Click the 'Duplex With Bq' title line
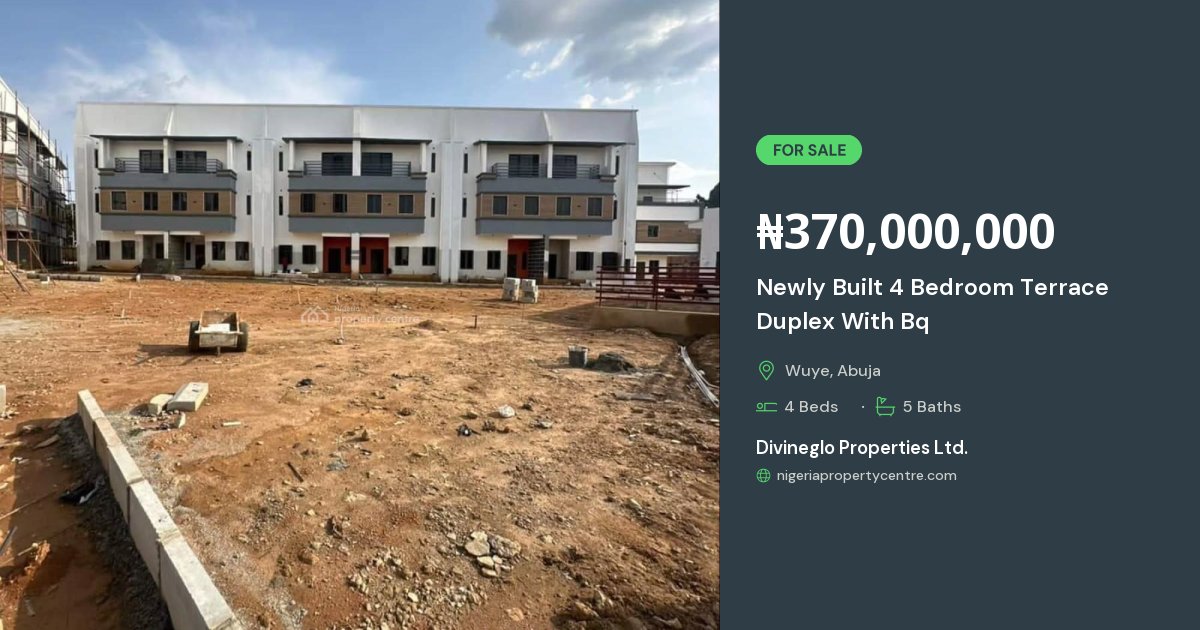This screenshot has width=1200, height=630. [842, 322]
